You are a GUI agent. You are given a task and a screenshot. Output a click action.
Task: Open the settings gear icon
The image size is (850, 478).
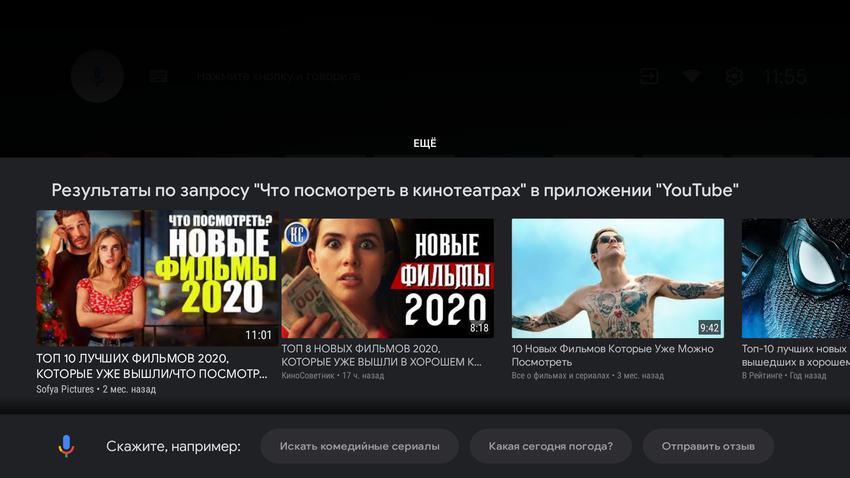(x=734, y=76)
